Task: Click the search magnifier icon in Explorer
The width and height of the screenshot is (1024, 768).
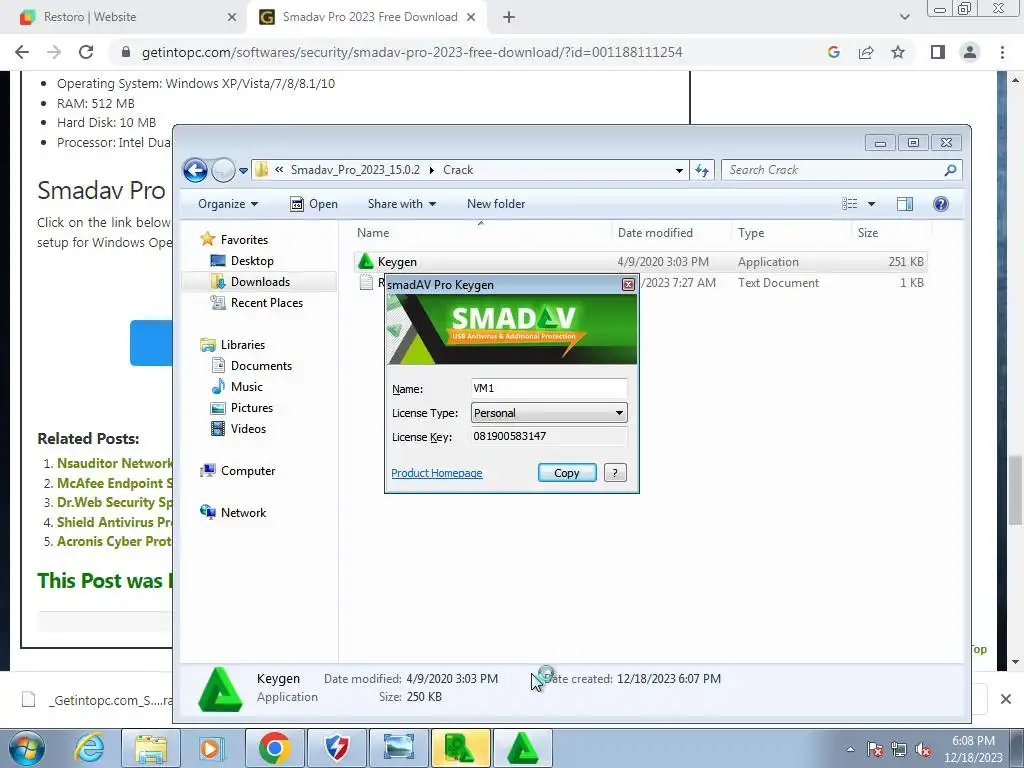Action: click(x=950, y=170)
